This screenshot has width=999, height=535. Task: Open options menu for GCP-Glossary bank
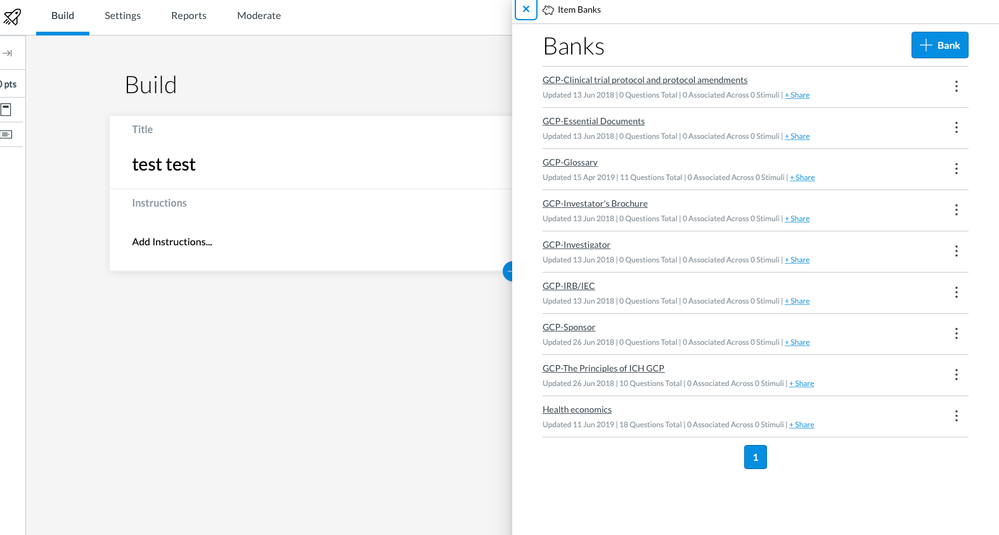(x=955, y=169)
